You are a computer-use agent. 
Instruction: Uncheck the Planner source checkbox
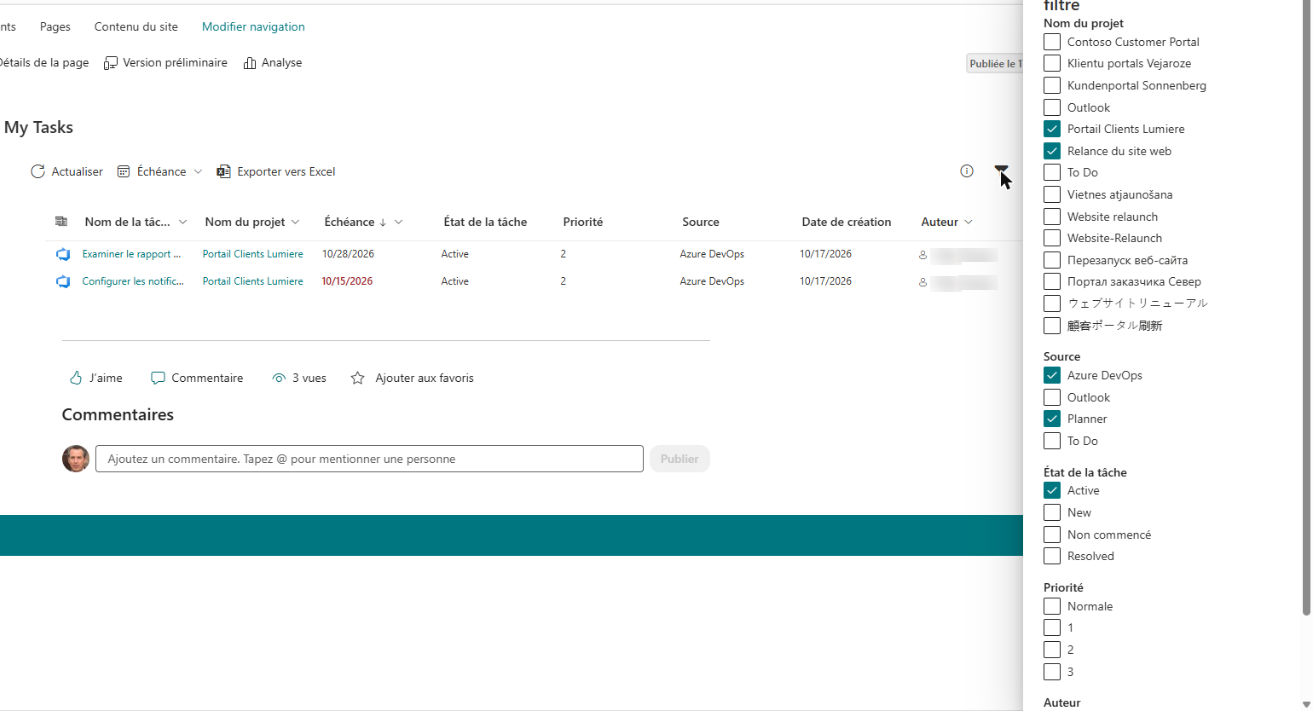pyautogui.click(x=1052, y=419)
